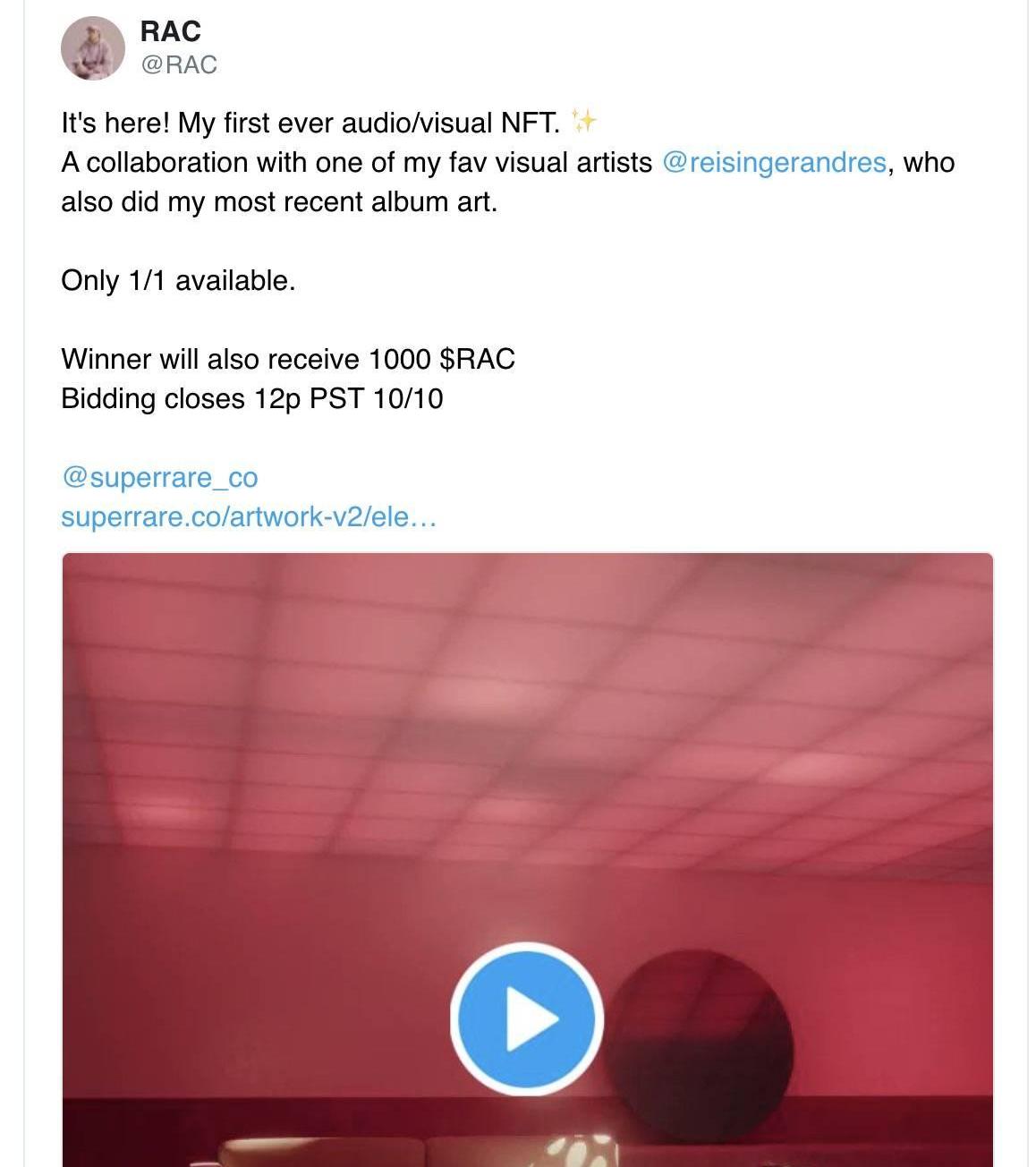
Task: Click "audio/visual NFT." in the first line
Action: (451, 123)
